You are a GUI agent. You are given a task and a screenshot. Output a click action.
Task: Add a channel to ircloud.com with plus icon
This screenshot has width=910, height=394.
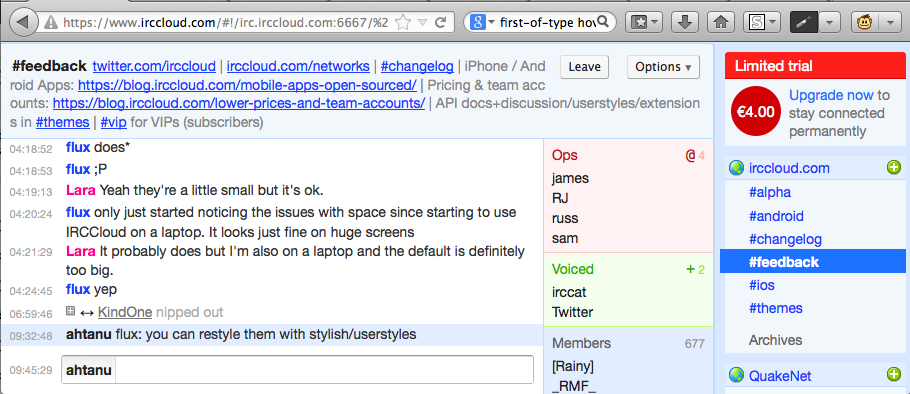tap(894, 168)
